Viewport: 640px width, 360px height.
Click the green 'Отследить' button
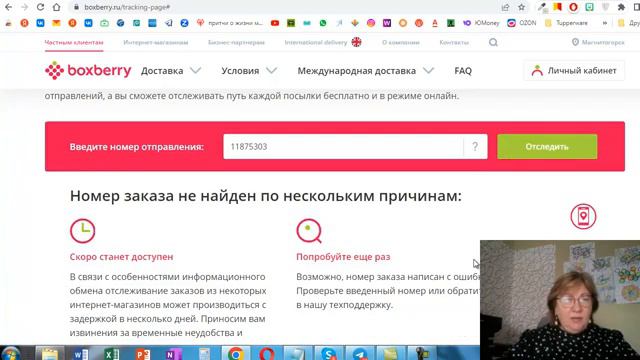(x=547, y=147)
